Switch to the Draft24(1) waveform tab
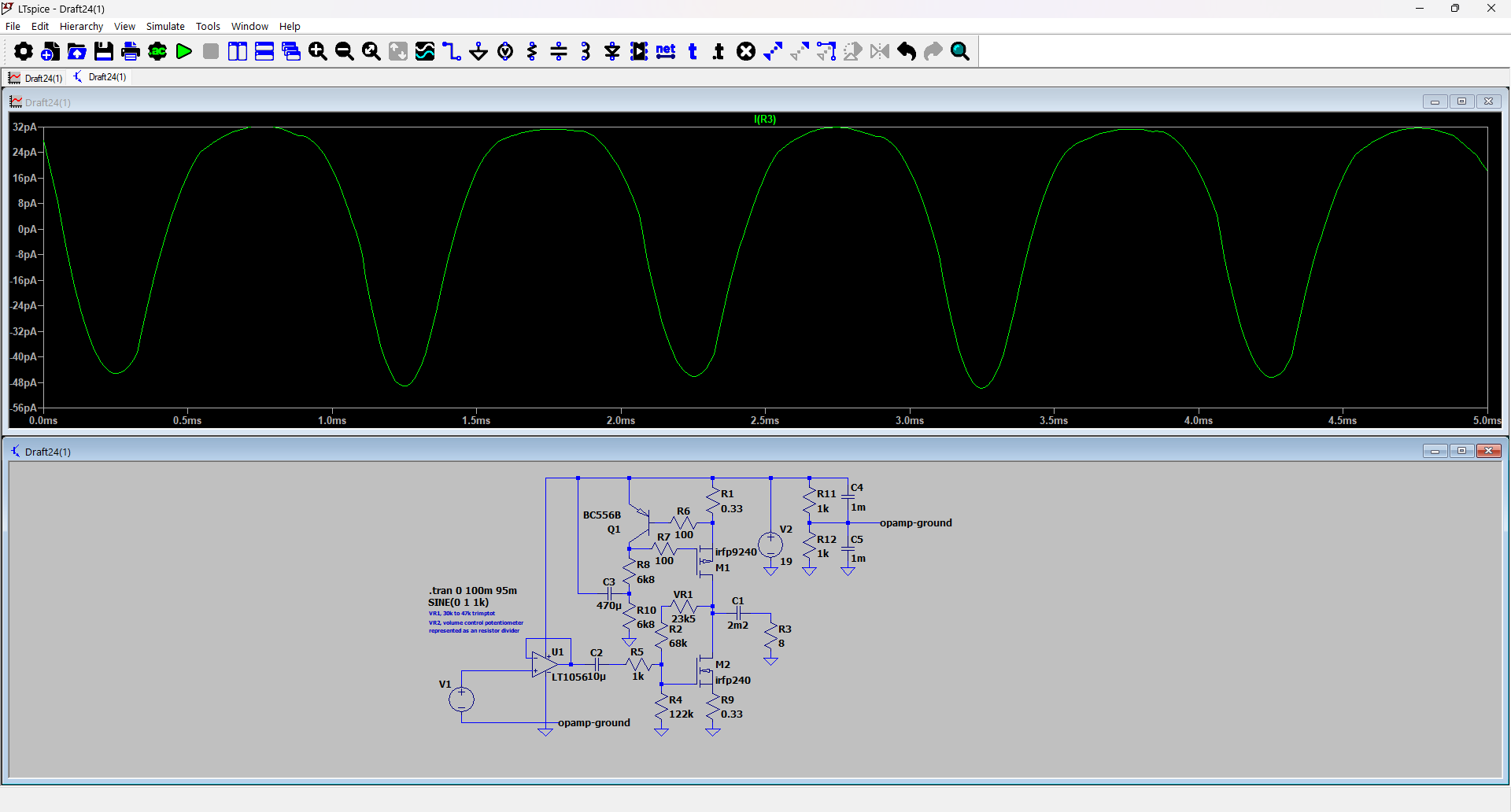The width and height of the screenshot is (1511, 812). [x=35, y=78]
